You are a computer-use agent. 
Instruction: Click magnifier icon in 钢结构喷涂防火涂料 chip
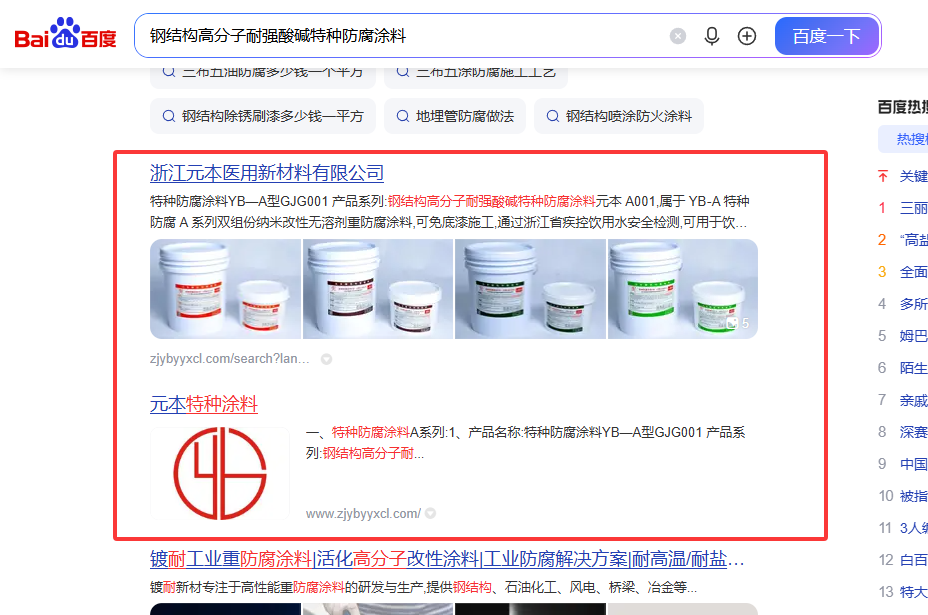552,116
